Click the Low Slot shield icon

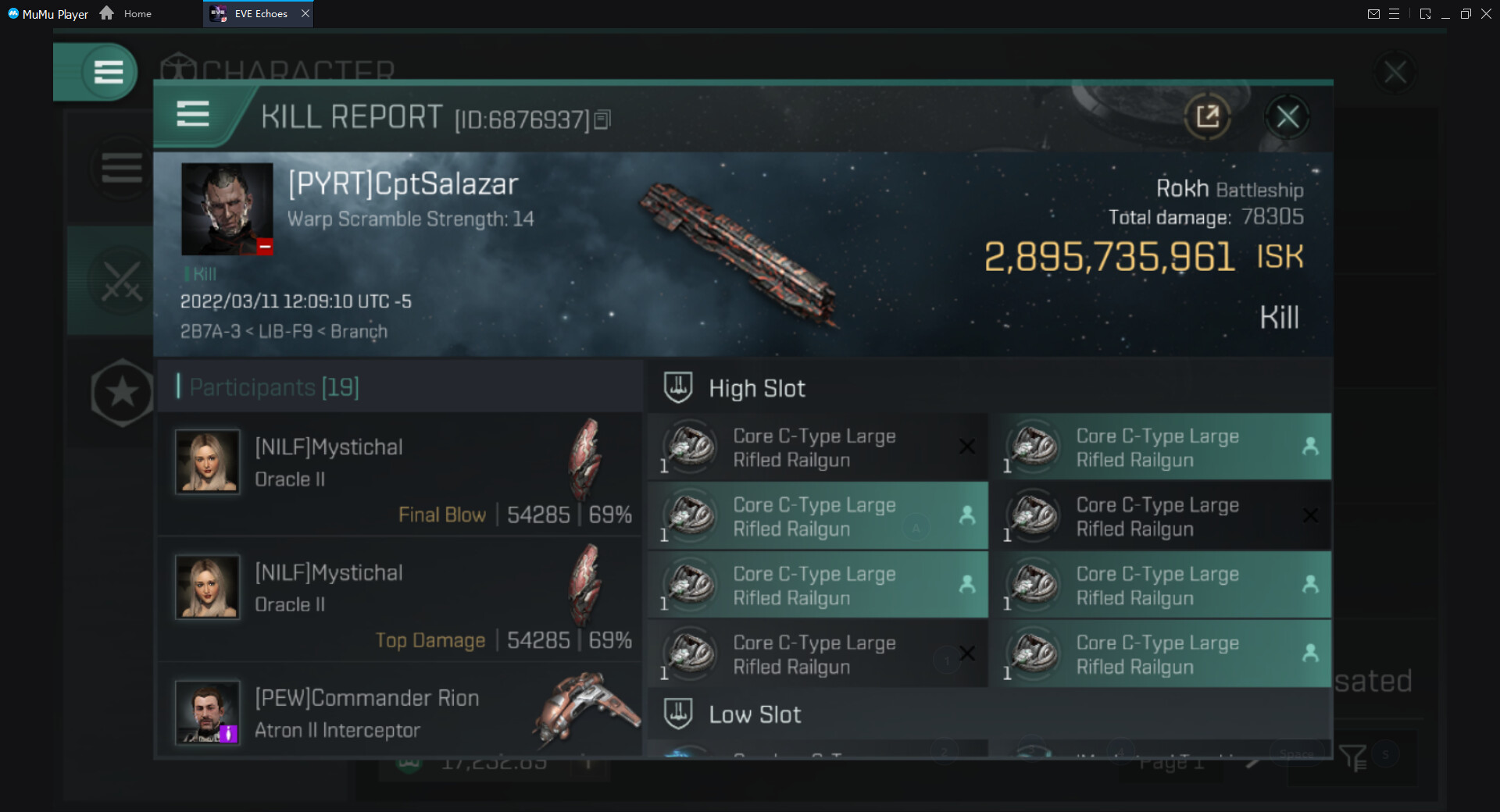pos(678,714)
